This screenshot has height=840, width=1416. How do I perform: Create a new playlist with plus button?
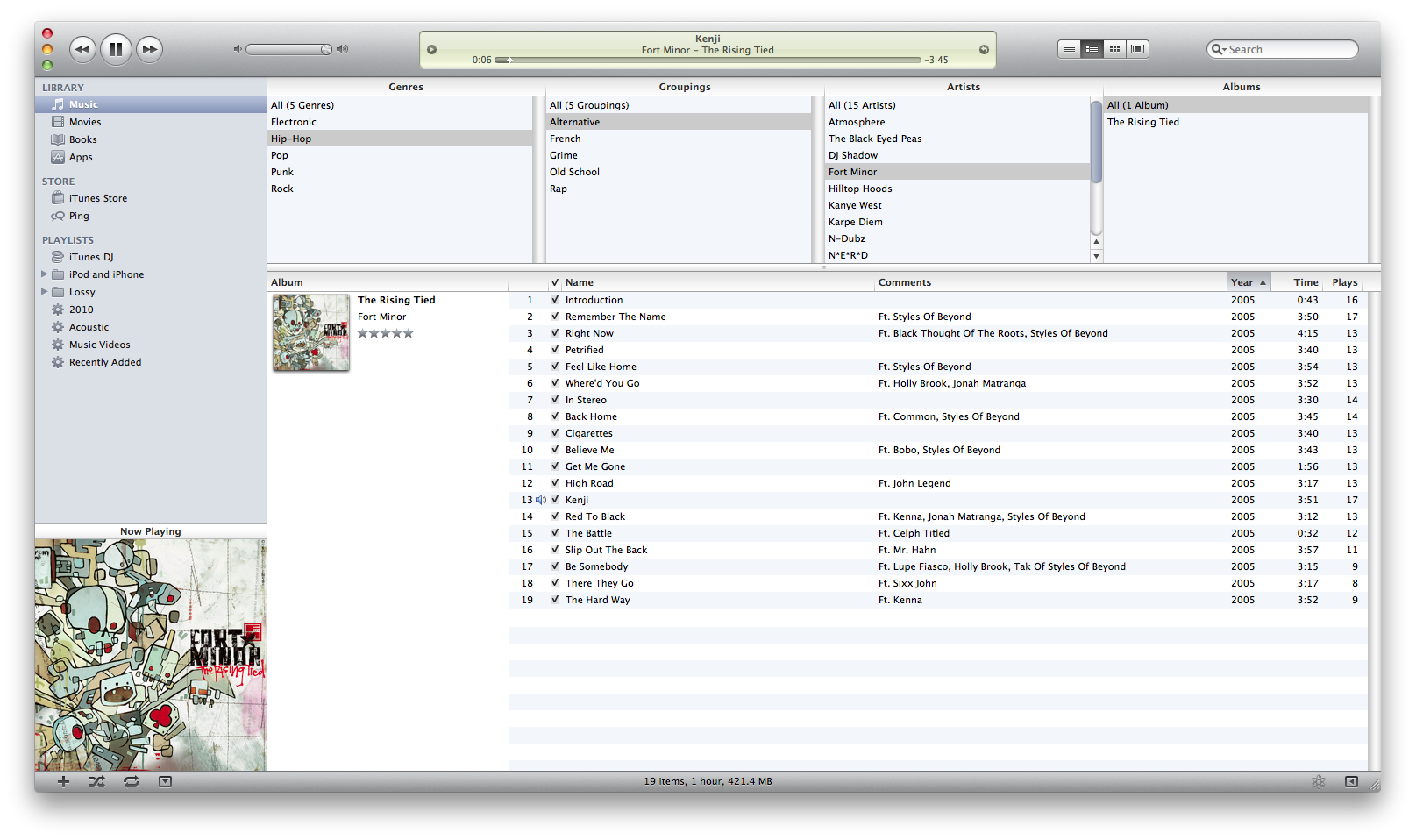click(x=63, y=781)
